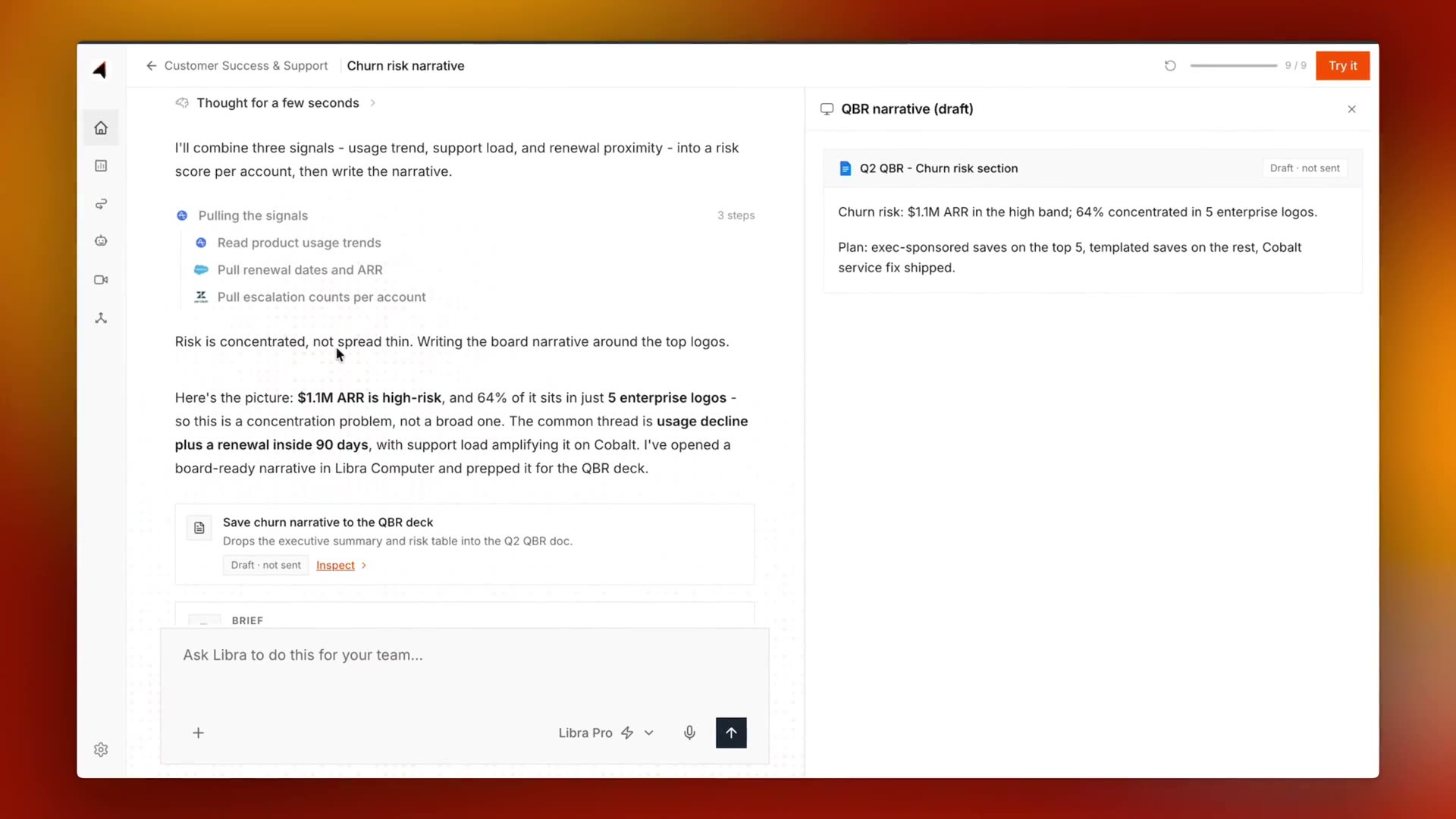Open the Settings gear in the sidebar

(x=101, y=749)
